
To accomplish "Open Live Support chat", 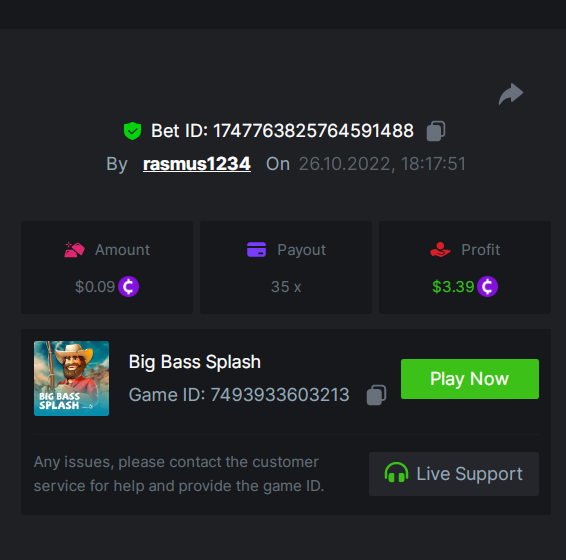I will (454, 474).
